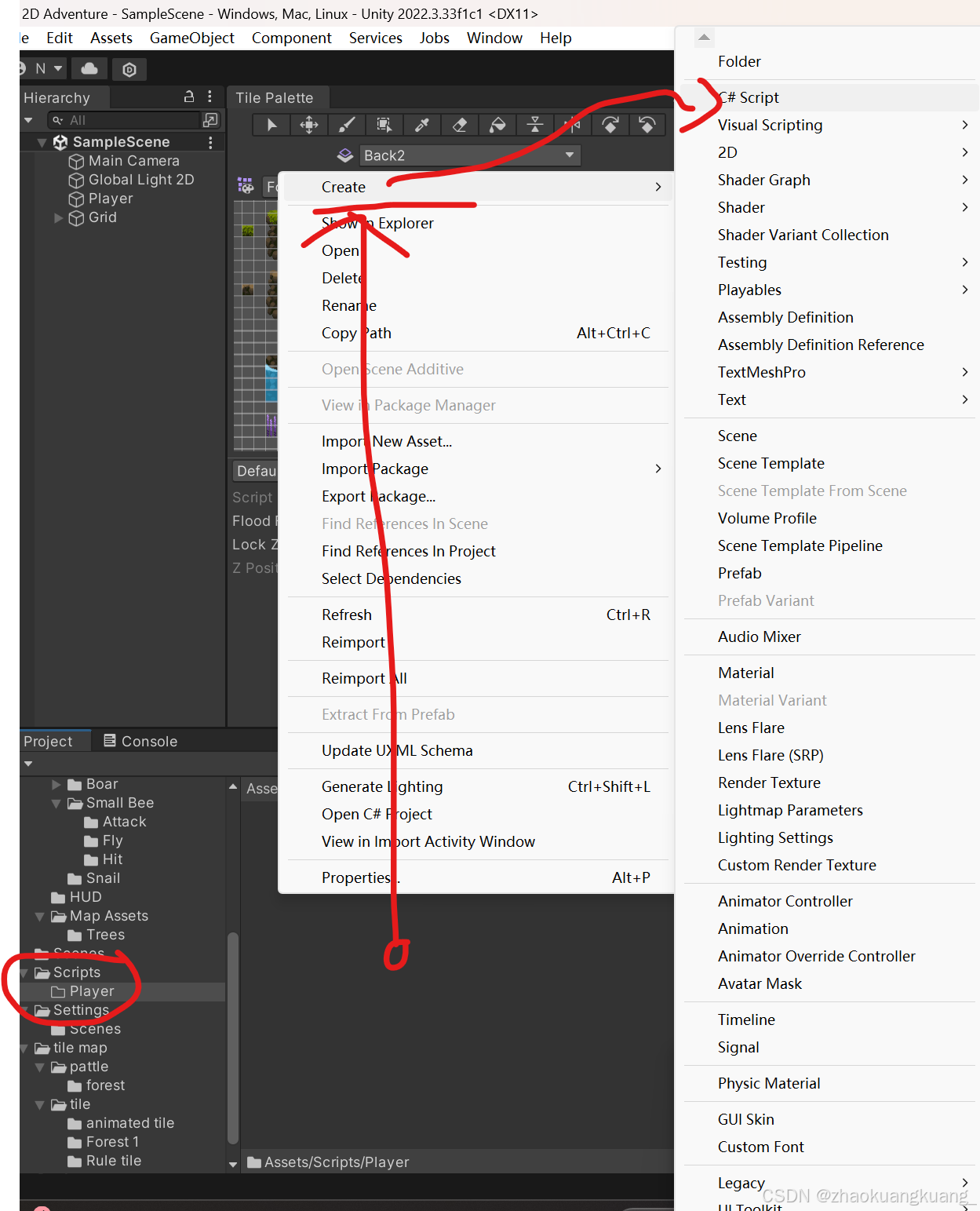Select Animator Controller from Create submenu
Image resolution: width=980 pixels, height=1211 pixels.
coord(827,901)
